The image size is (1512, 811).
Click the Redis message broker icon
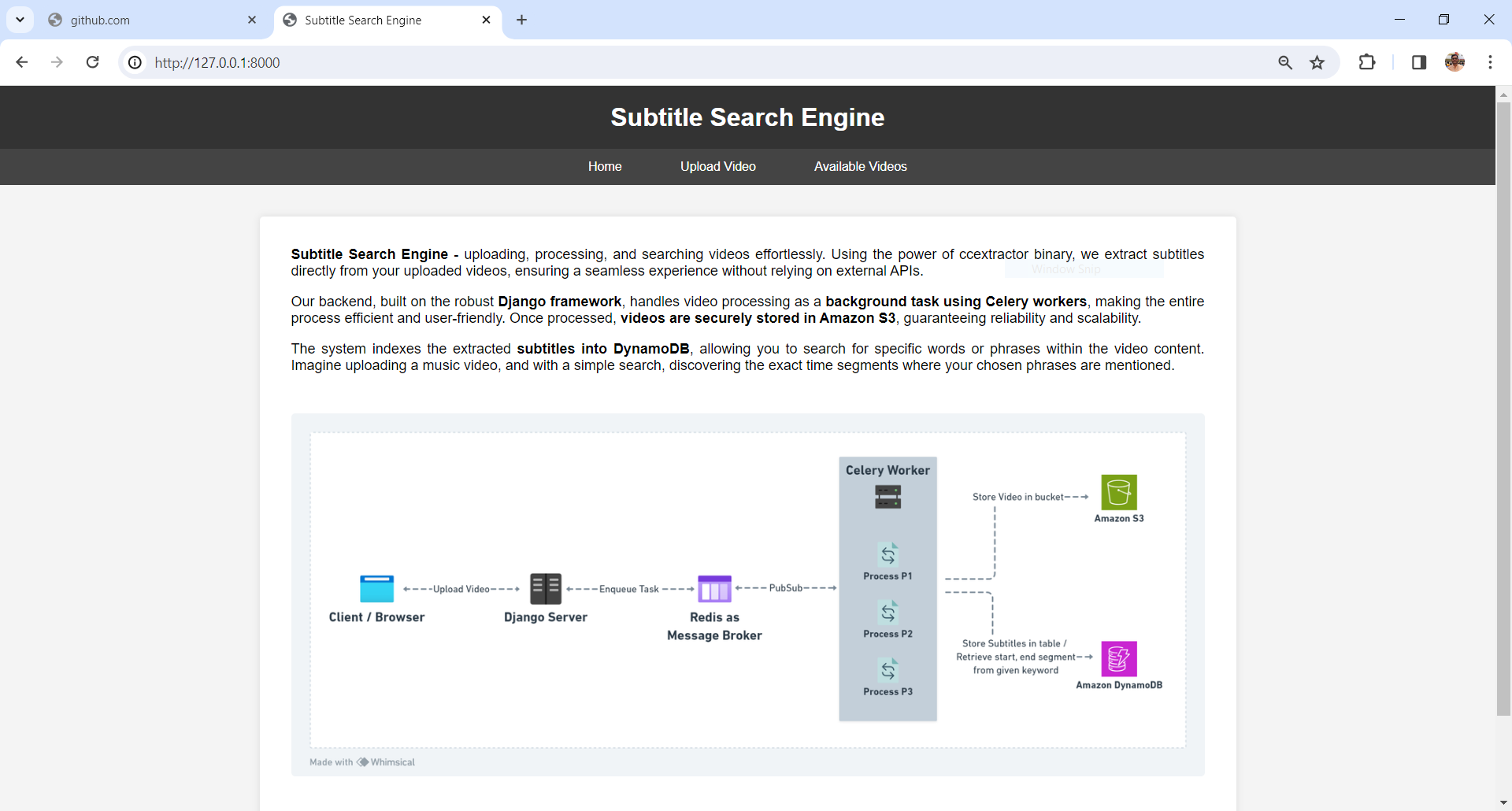[x=715, y=588]
